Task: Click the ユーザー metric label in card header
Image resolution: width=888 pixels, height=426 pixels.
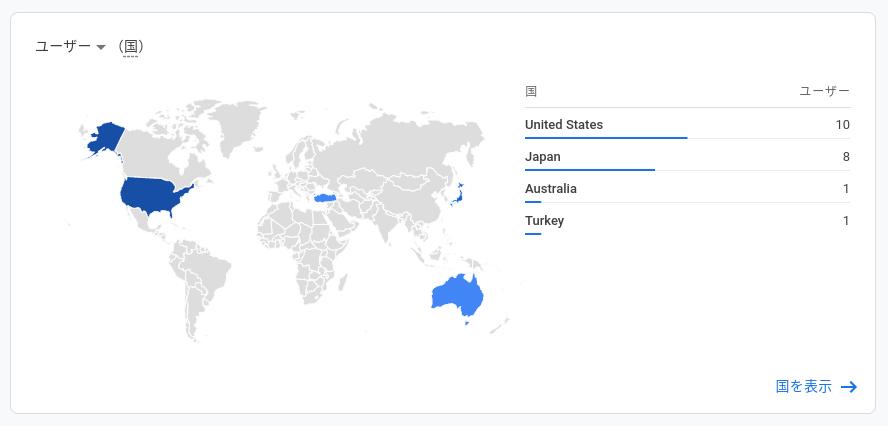Action: pos(63,46)
